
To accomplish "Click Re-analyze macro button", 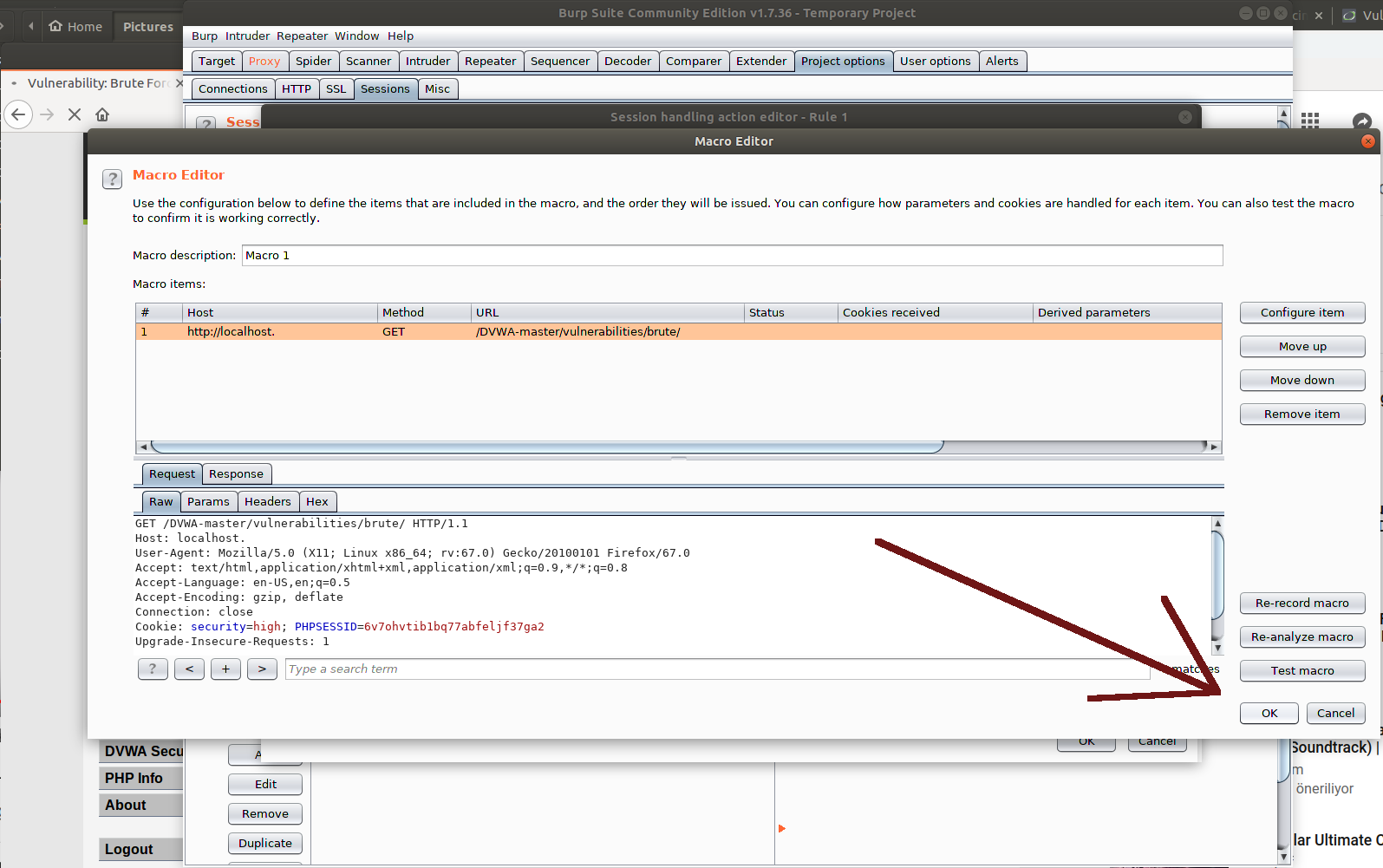I will (1302, 636).
